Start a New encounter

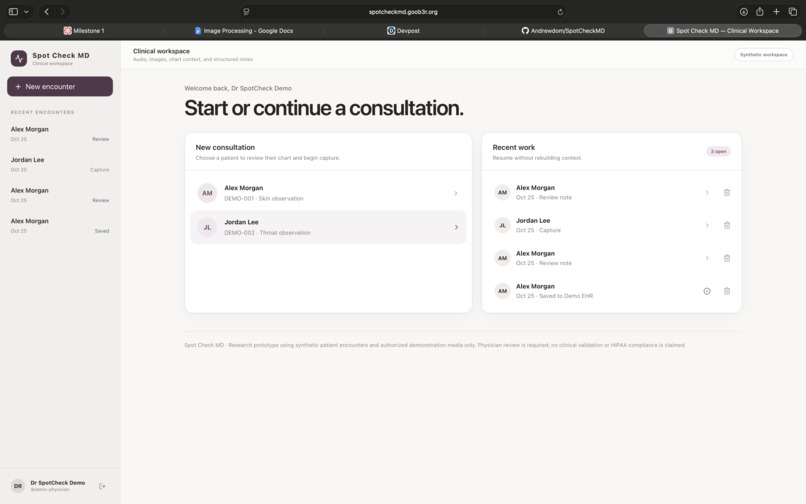pos(60,86)
